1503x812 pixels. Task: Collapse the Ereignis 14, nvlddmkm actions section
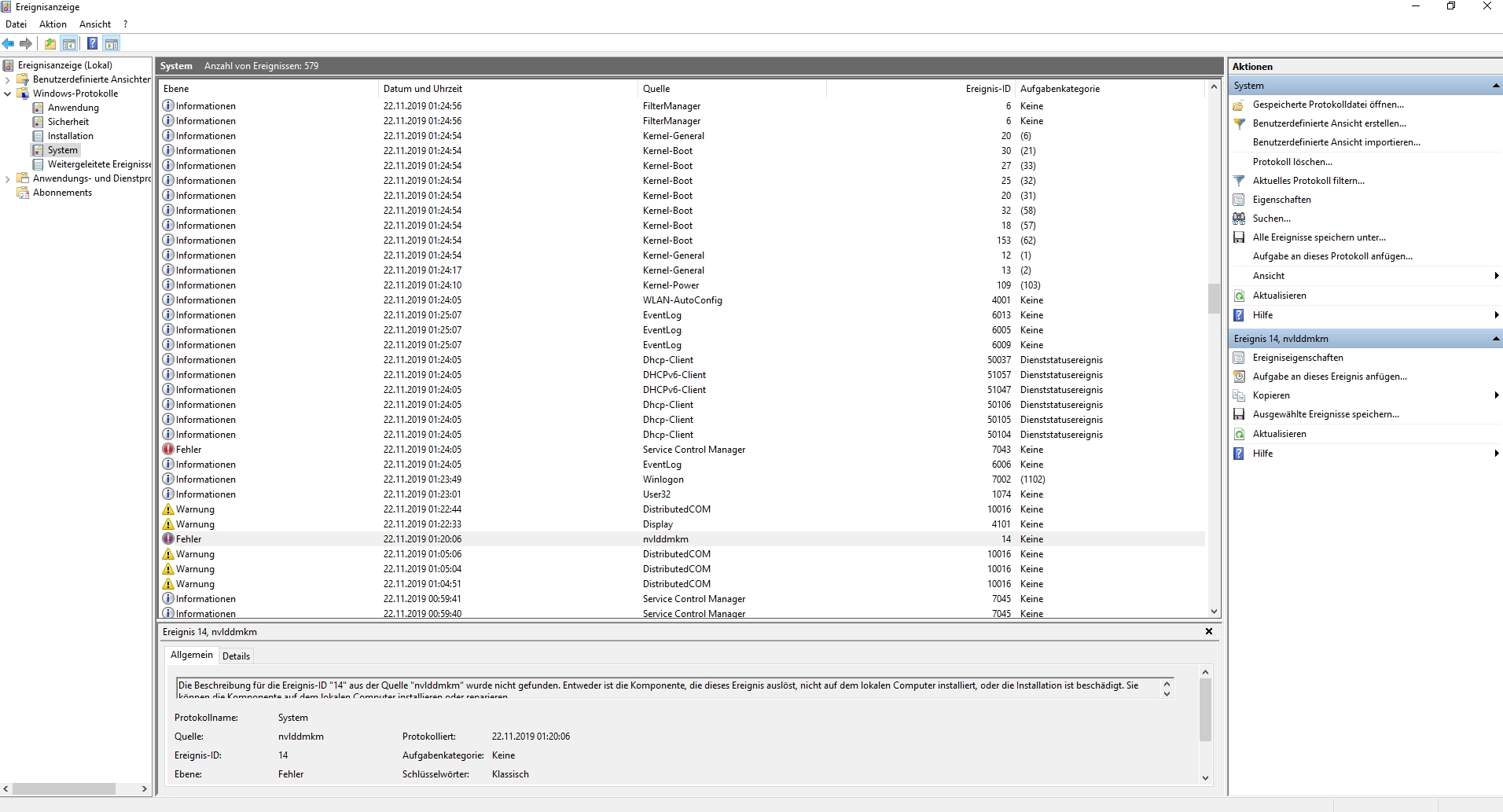(1495, 339)
